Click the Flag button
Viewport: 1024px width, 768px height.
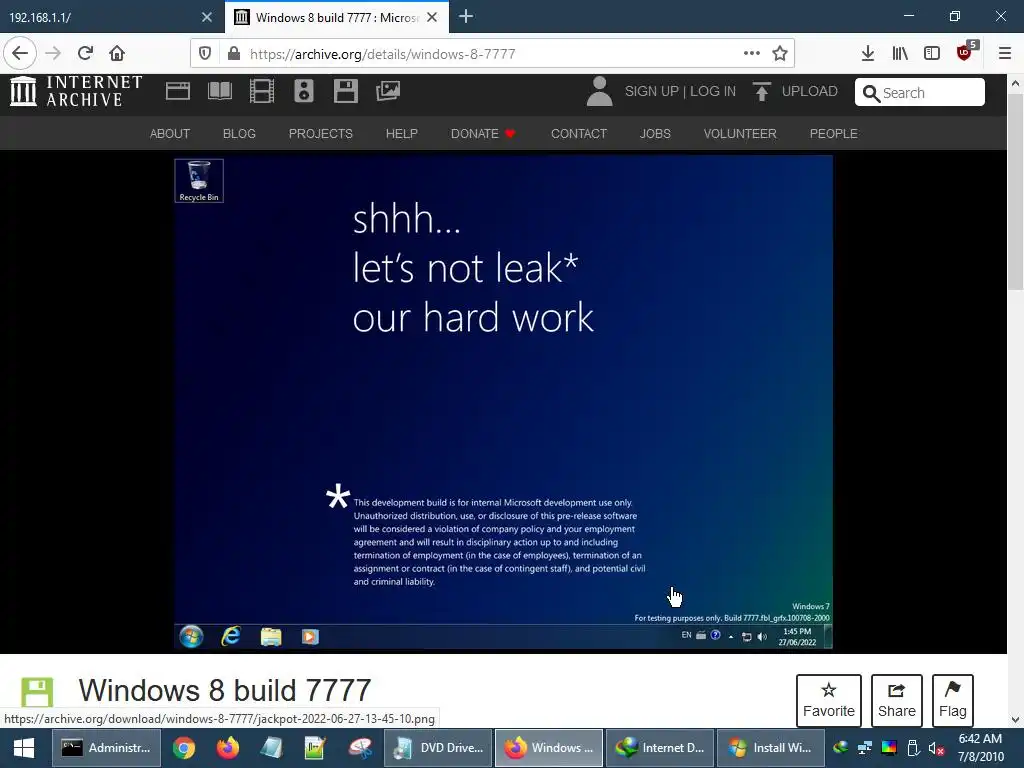coord(953,701)
